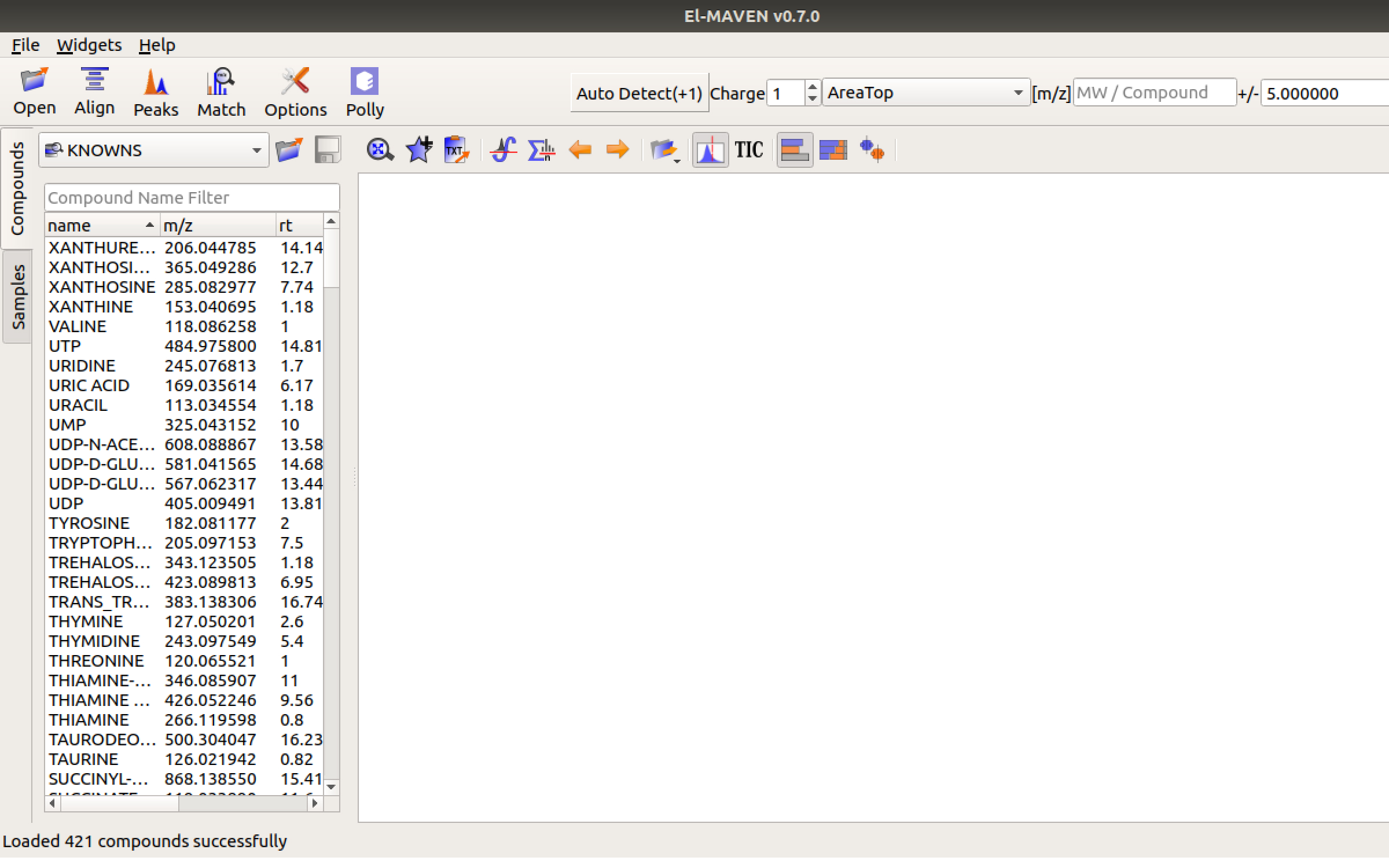1389x868 pixels.
Task: Copy data to clipboard as TXT
Action: (x=455, y=150)
